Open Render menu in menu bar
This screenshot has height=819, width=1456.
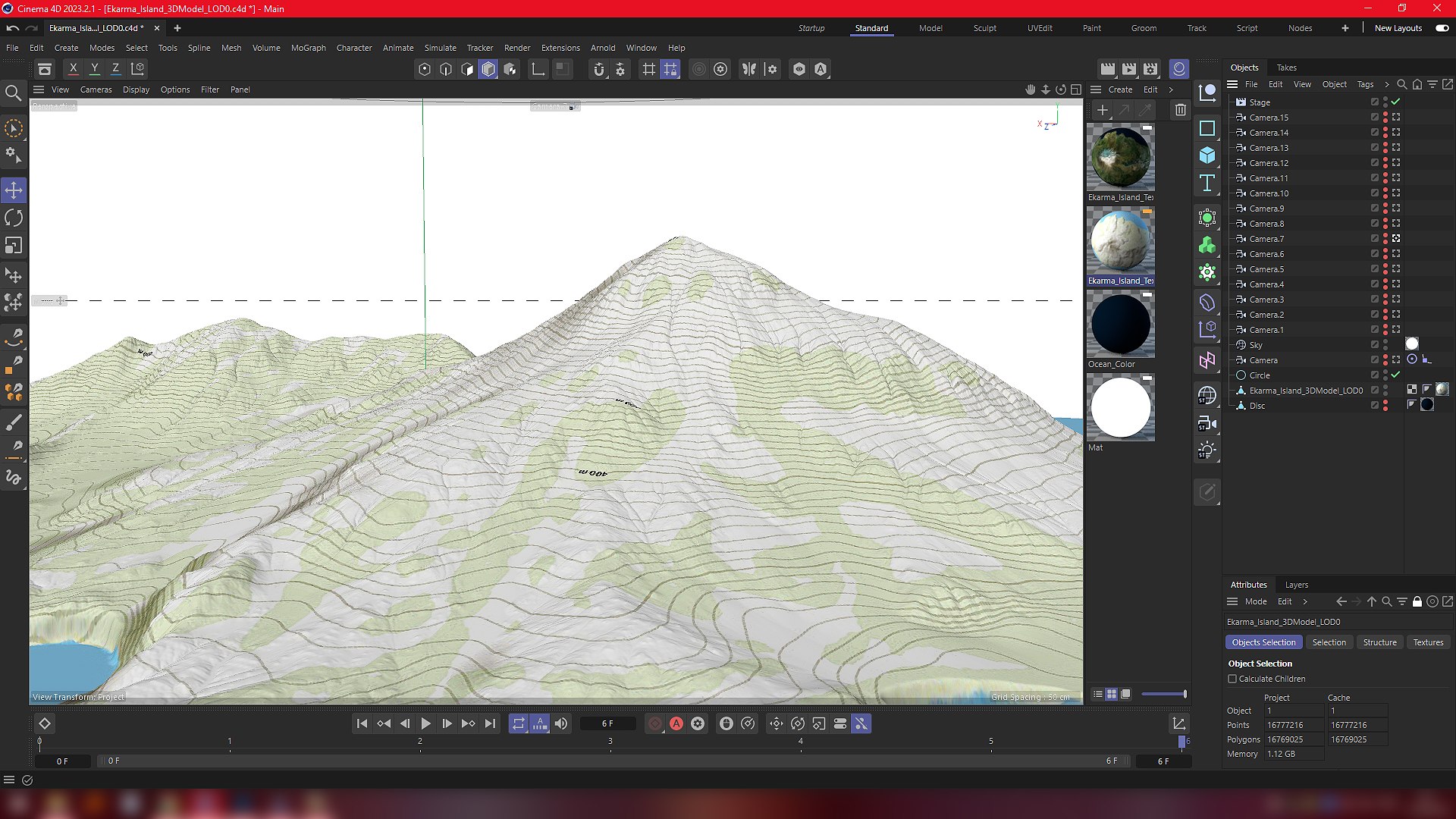[x=517, y=48]
